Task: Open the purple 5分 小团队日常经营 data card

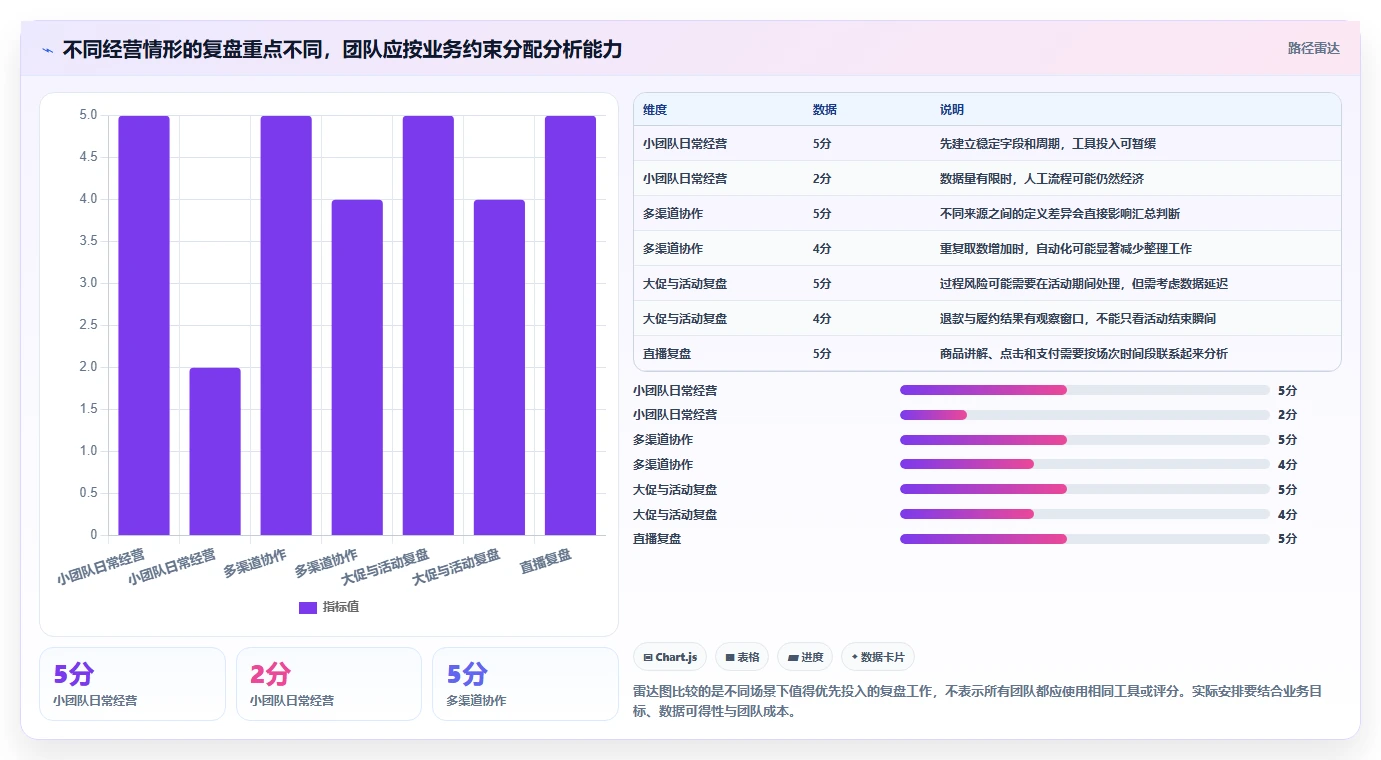Action: click(132, 684)
